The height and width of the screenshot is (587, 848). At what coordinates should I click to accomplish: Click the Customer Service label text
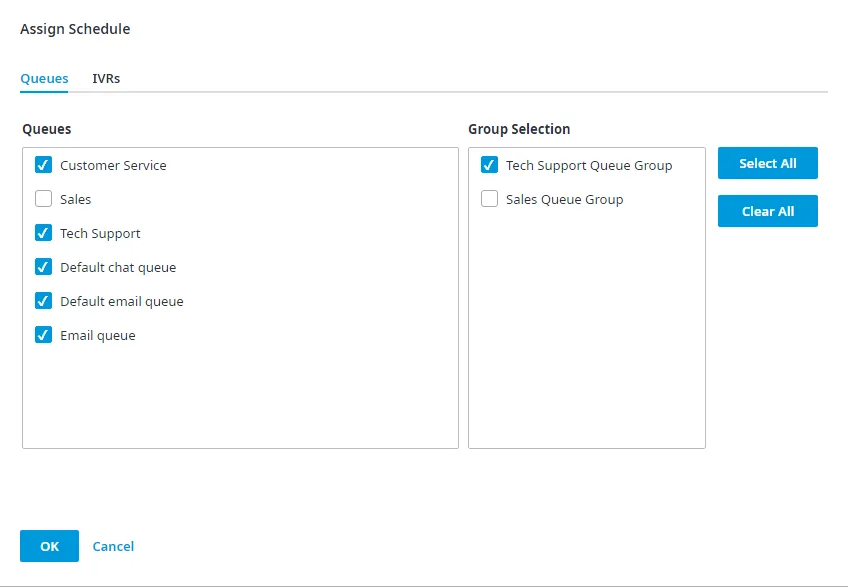113,166
